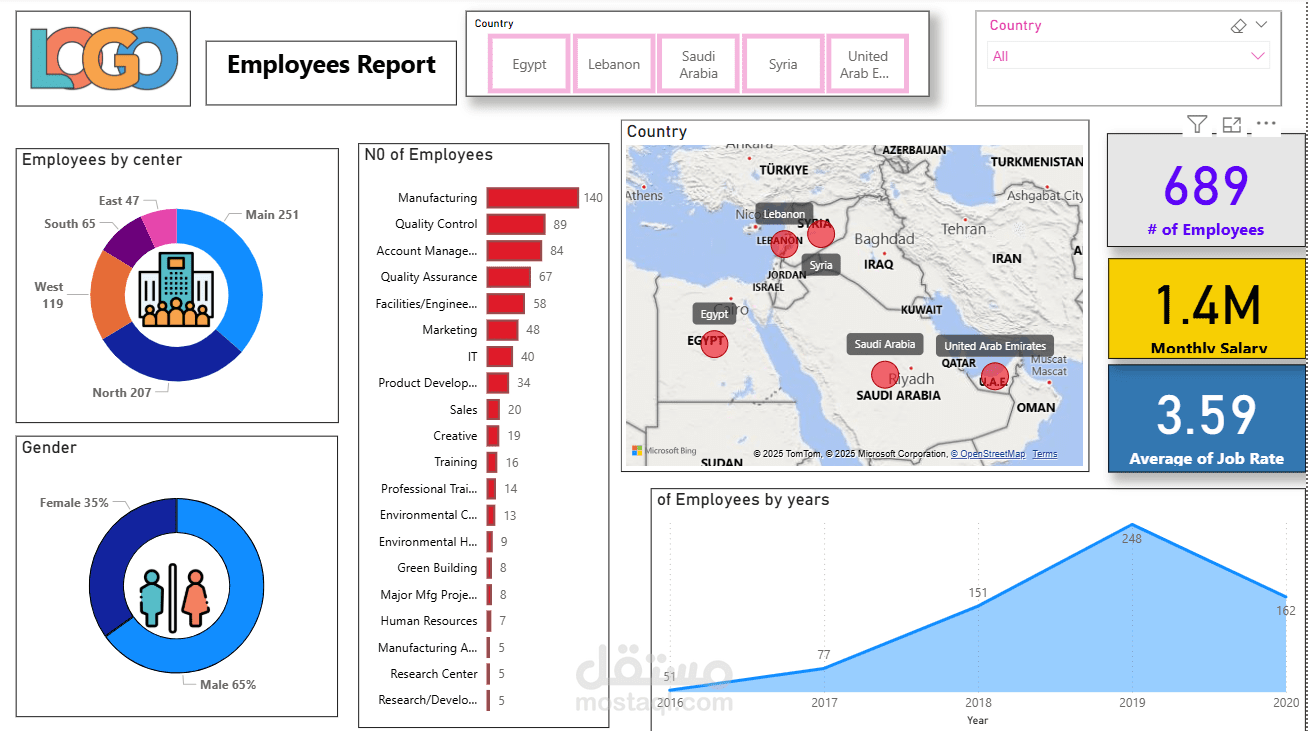Viewport: 1309px width, 731px height.
Task: Select the 2019 data point showing 248
Action: (x=1131, y=524)
